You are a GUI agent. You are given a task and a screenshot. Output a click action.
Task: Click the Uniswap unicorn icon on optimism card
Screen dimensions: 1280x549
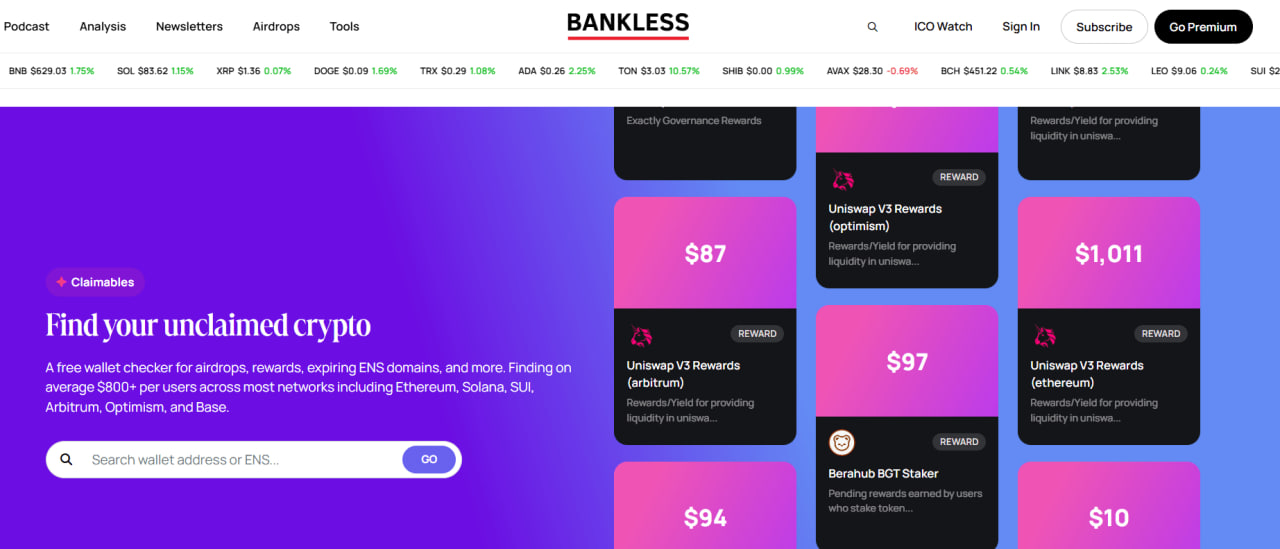(843, 179)
